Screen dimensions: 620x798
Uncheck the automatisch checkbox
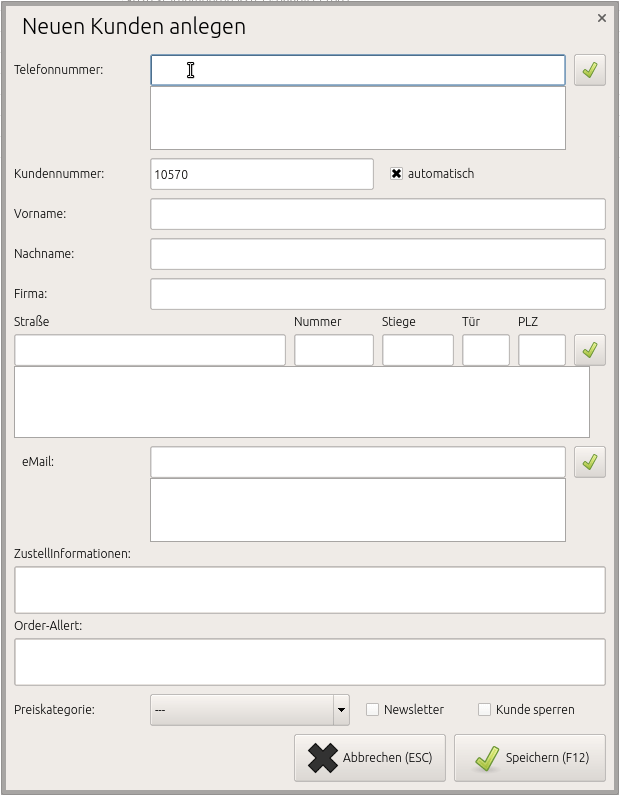396,174
